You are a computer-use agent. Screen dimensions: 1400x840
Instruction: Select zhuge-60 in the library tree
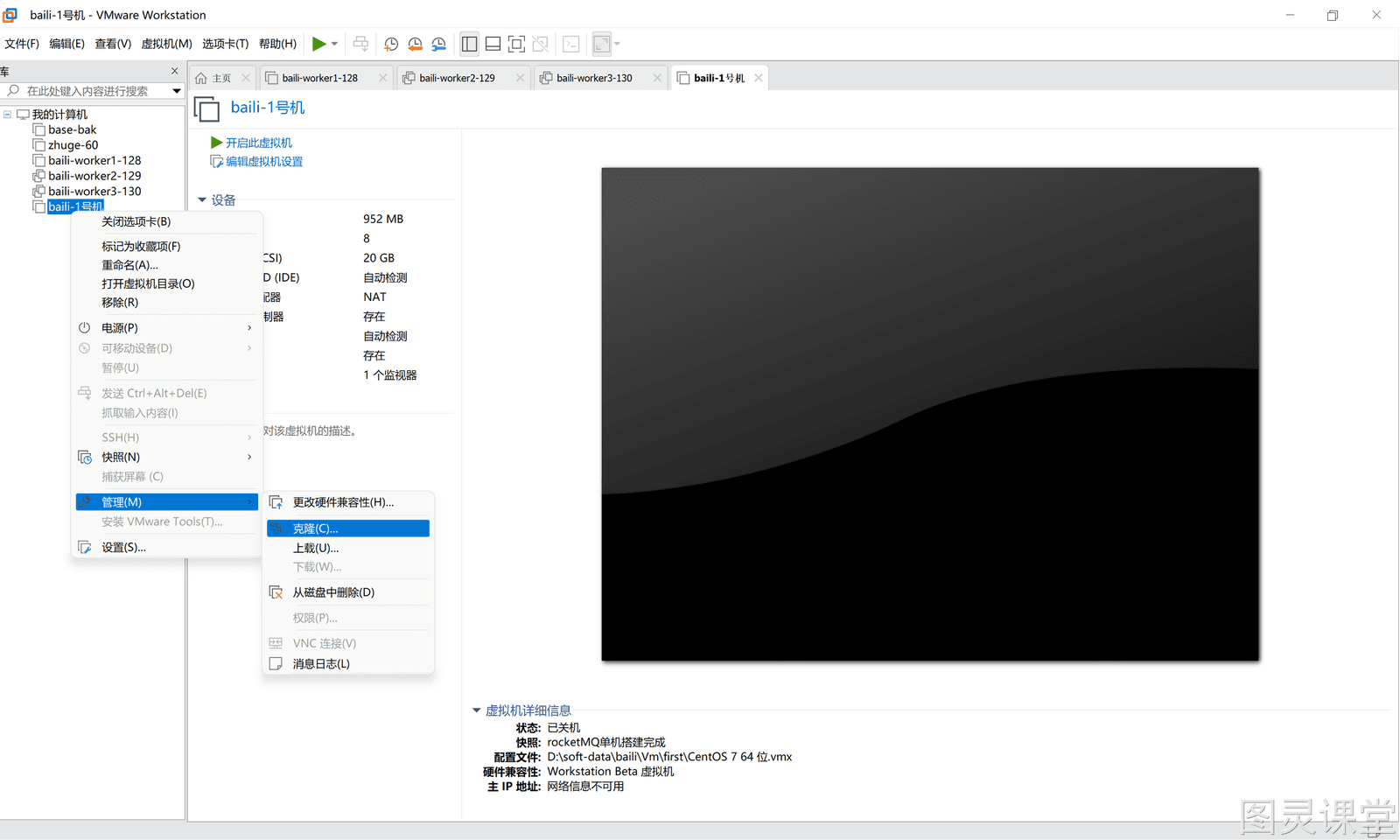pos(73,145)
